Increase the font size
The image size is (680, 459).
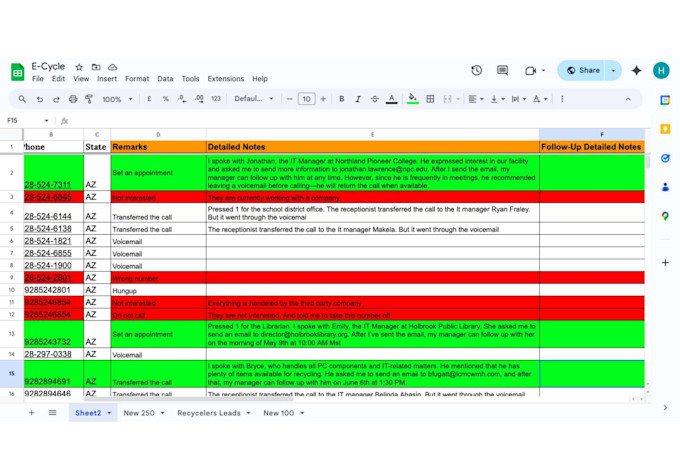click(323, 99)
